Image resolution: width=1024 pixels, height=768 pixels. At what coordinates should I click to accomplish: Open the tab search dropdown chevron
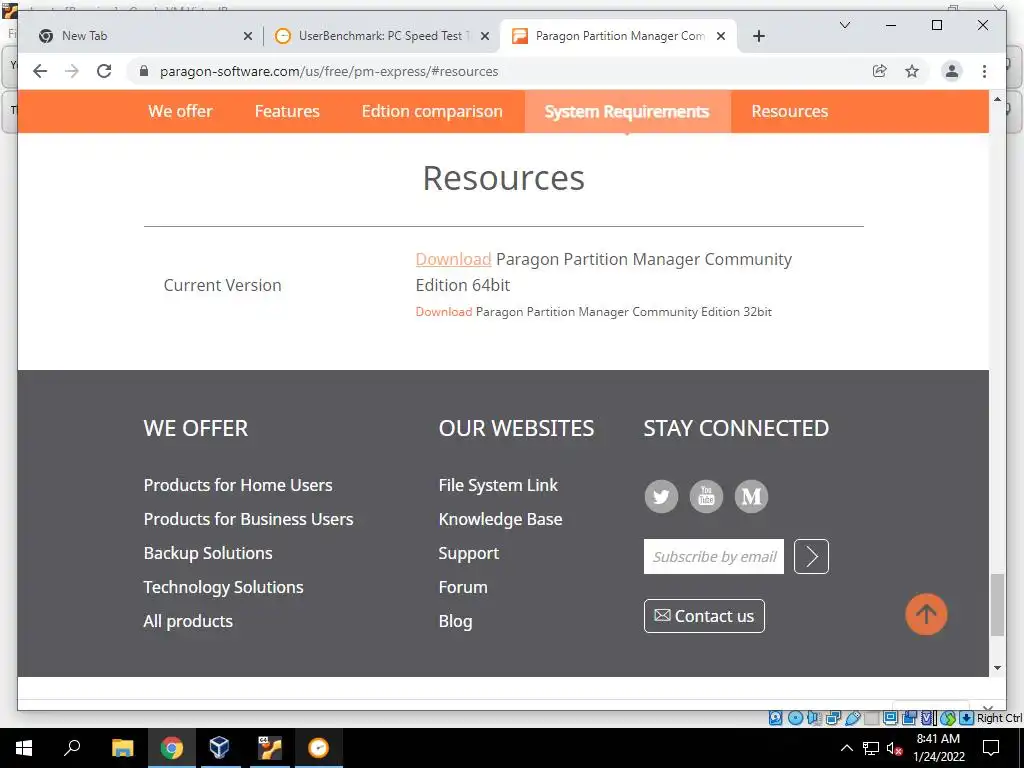(844, 25)
